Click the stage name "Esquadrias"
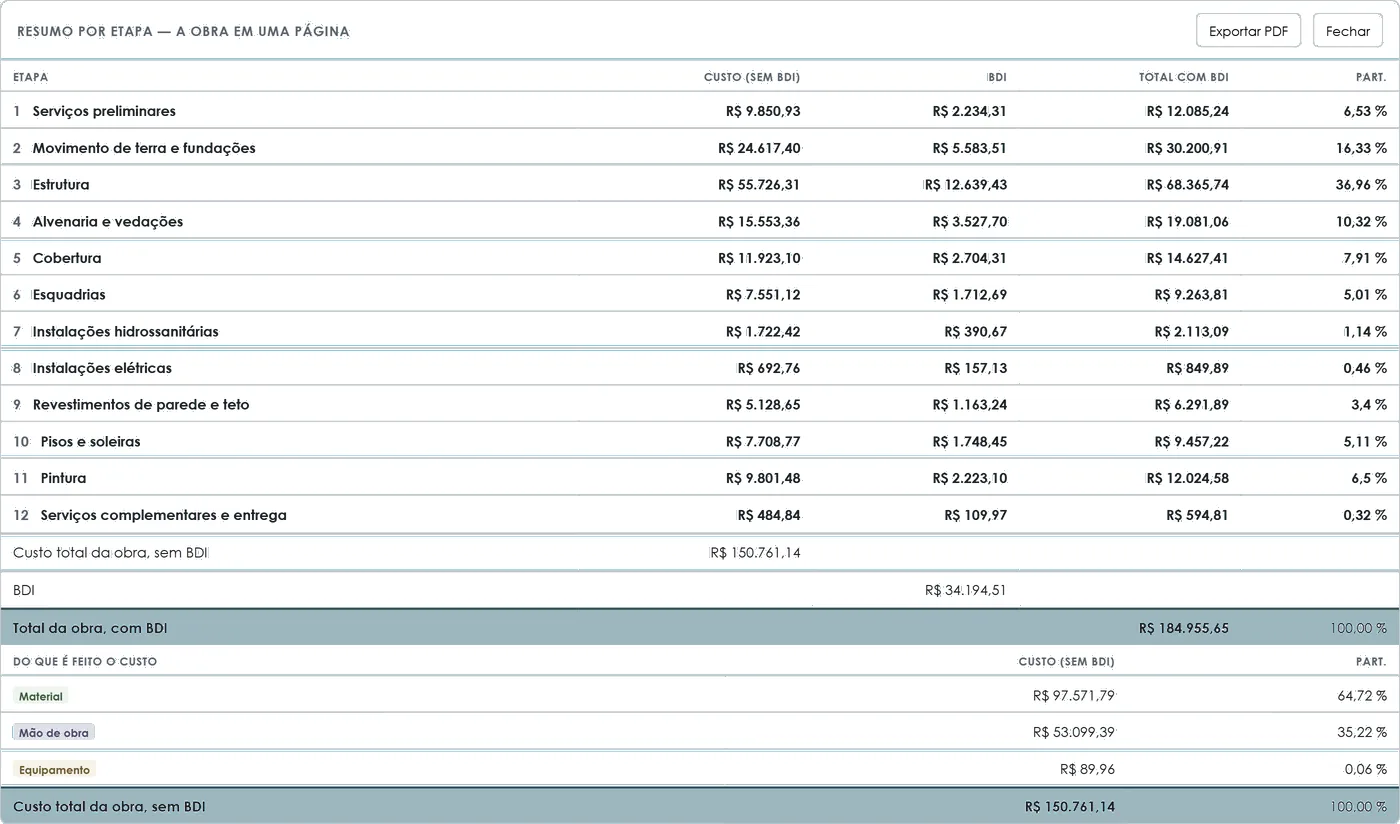 69,295
